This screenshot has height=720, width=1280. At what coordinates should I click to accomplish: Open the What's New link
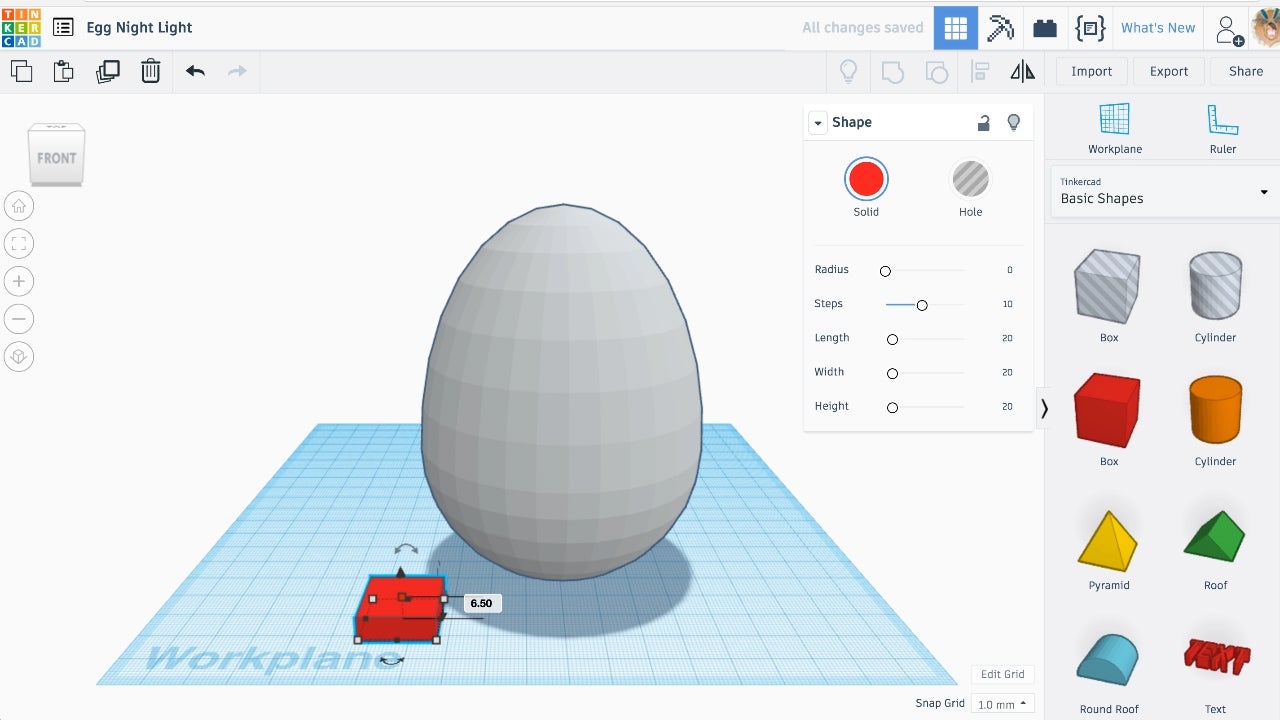click(1157, 28)
